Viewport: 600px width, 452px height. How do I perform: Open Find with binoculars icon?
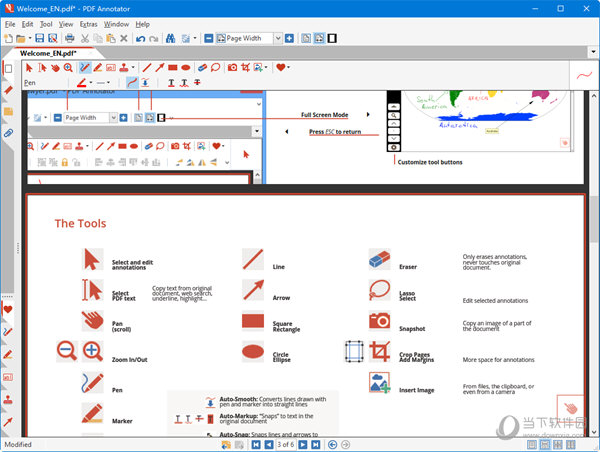(170, 38)
